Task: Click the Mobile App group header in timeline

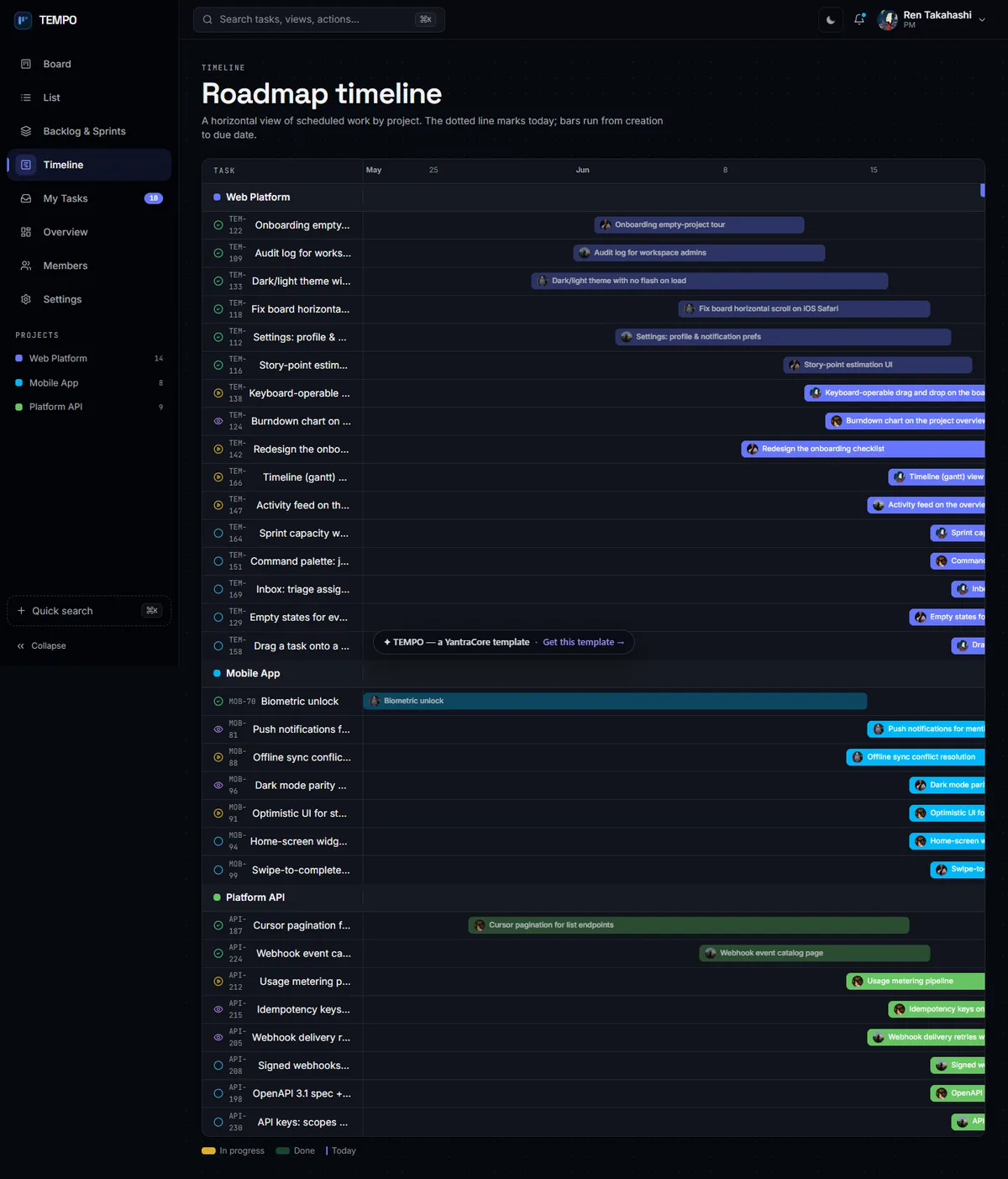Action: (282, 673)
